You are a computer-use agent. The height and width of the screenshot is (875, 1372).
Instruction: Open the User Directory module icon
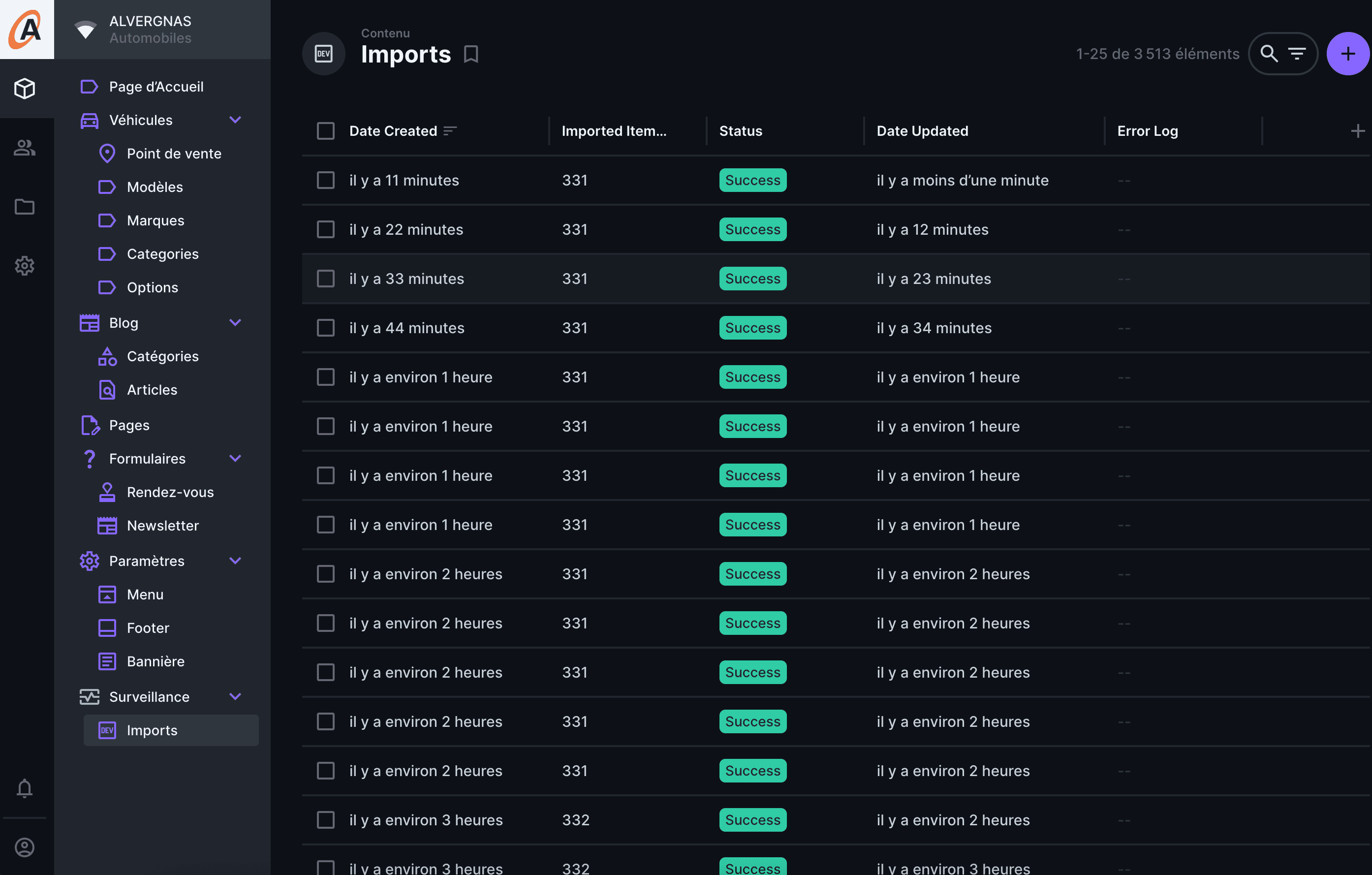click(x=25, y=148)
